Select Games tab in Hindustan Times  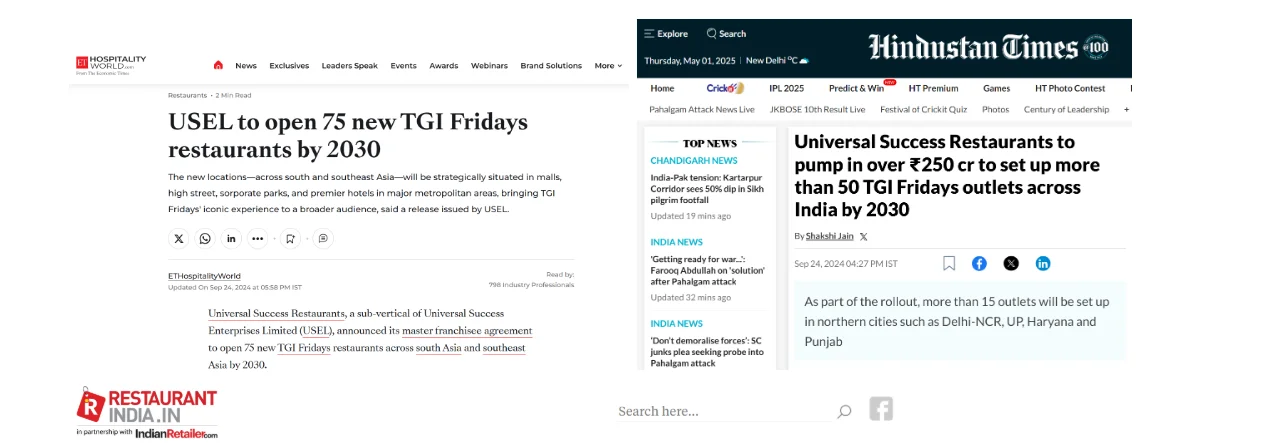[x=997, y=88]
